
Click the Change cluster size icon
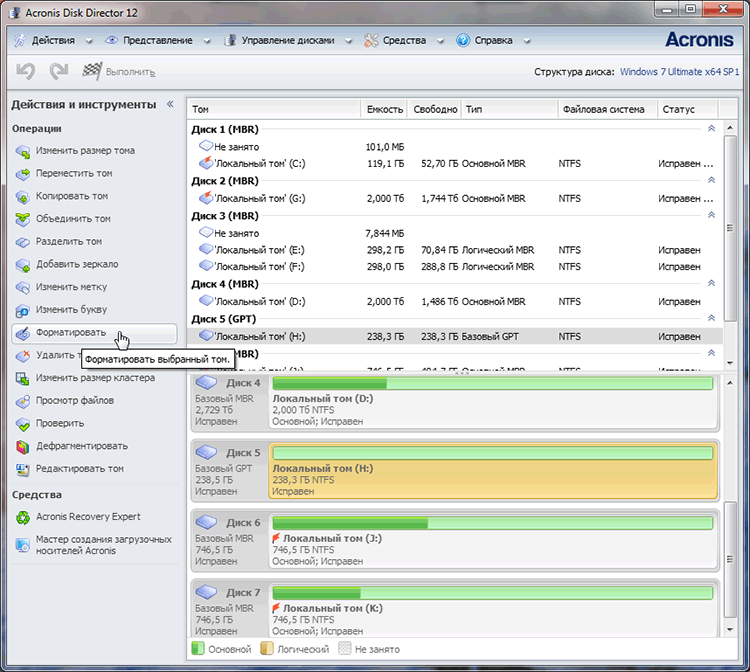click(x=22, y=378)
